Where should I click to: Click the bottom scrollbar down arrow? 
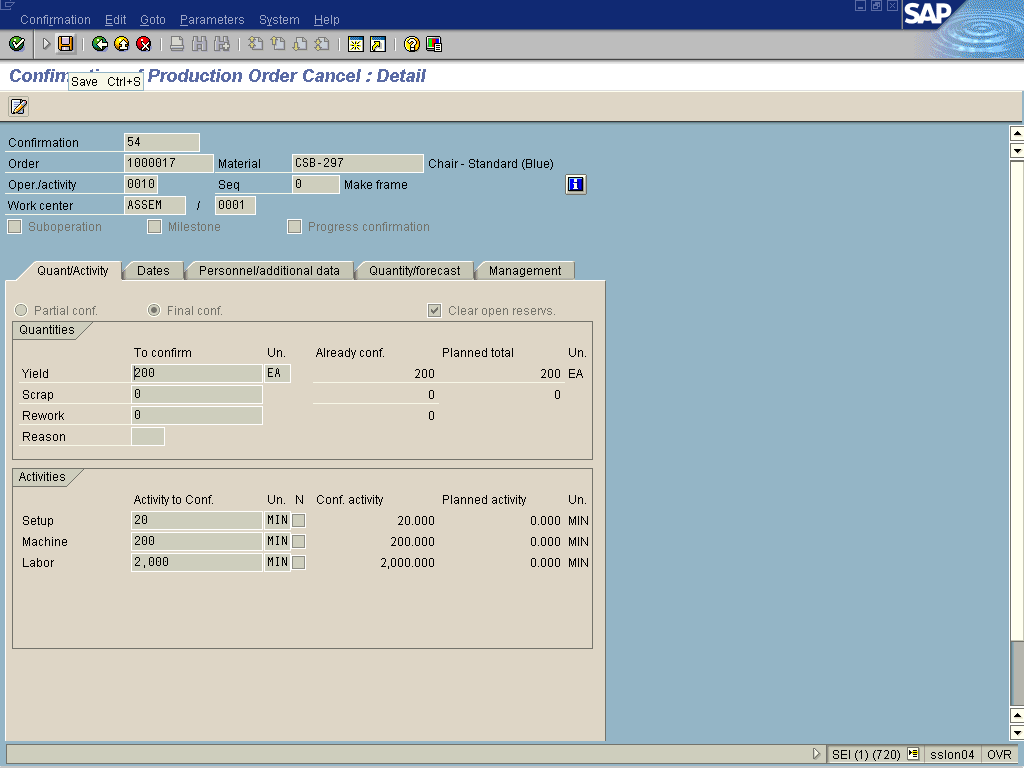[1017, 733]
